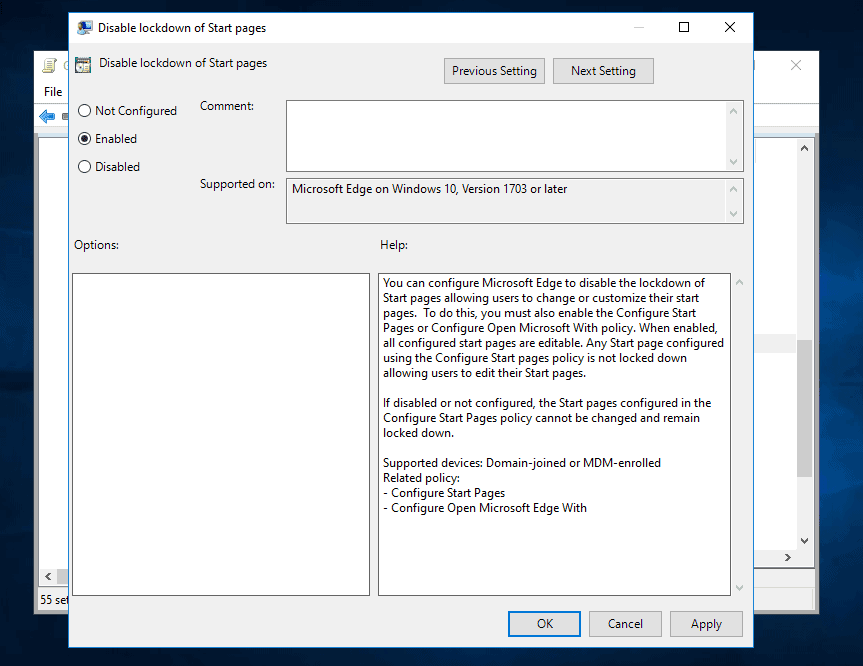Click Back arrow in background window toolbar

(x=47, y=116)
